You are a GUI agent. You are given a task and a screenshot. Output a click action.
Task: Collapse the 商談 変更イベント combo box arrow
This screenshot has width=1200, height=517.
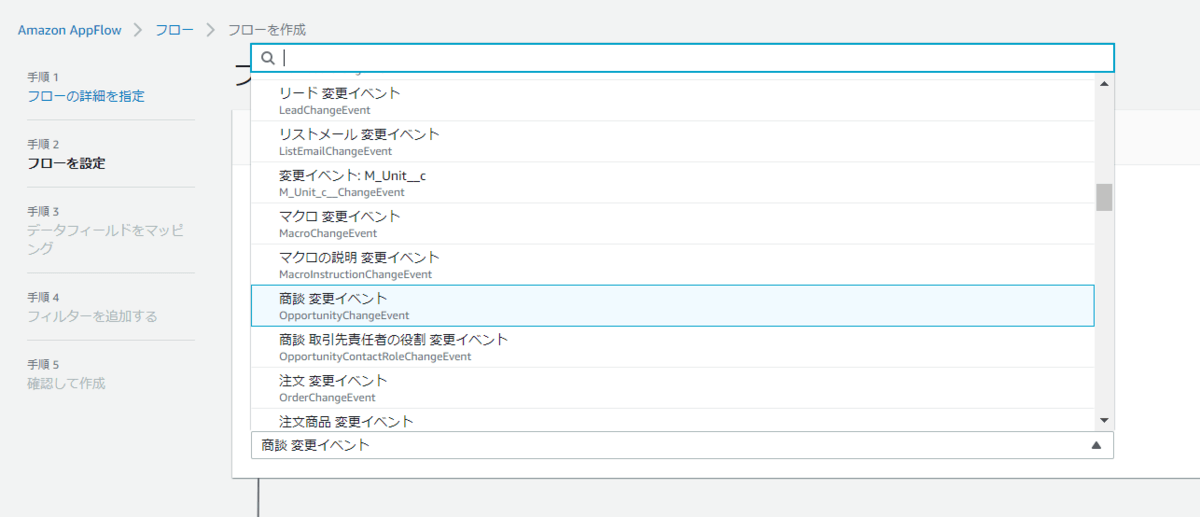[1096, 445]
